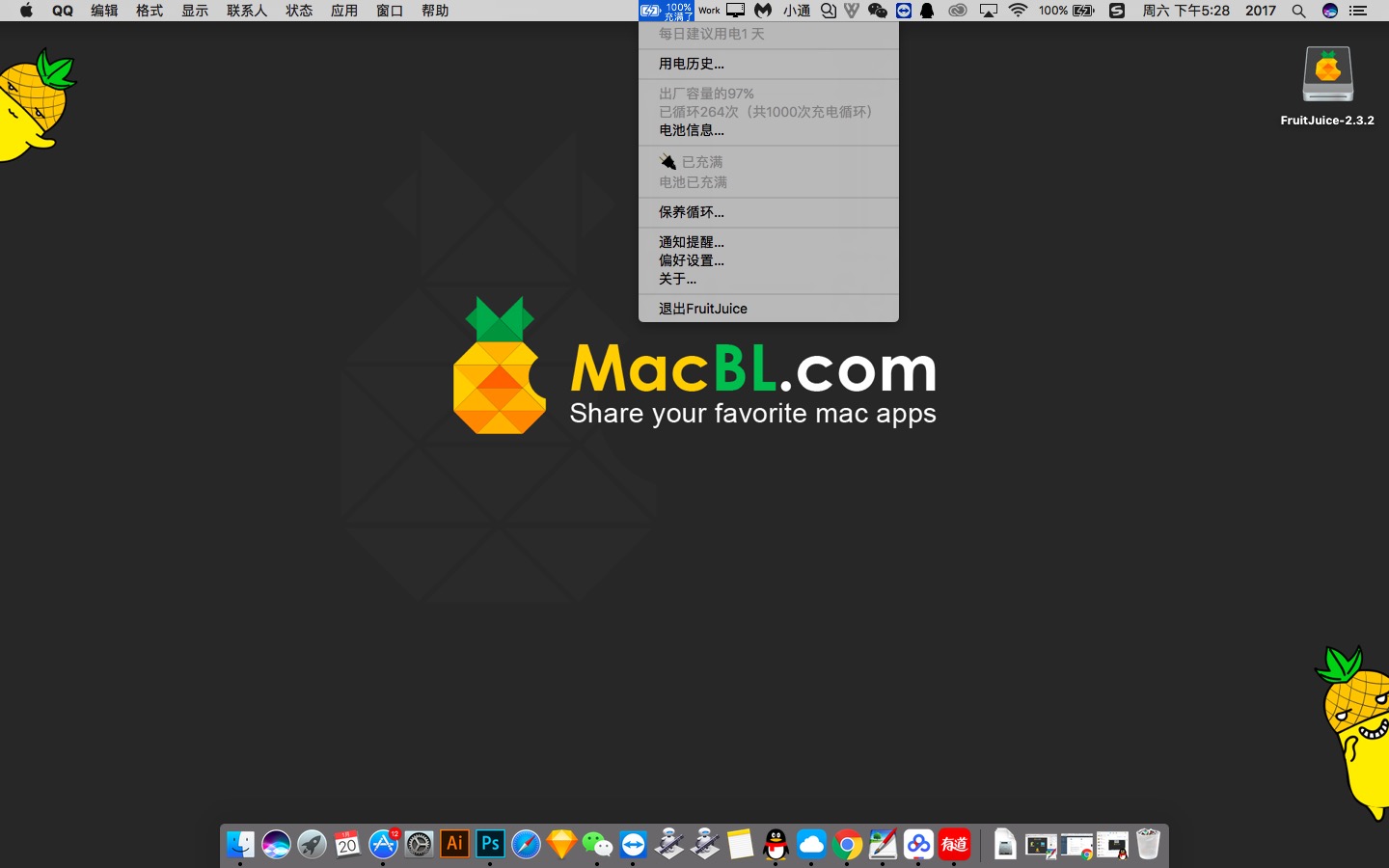Select 用电历史... in FruitJuice menu
Viewport: 1389px width, 868px height.
click(769, 64)
